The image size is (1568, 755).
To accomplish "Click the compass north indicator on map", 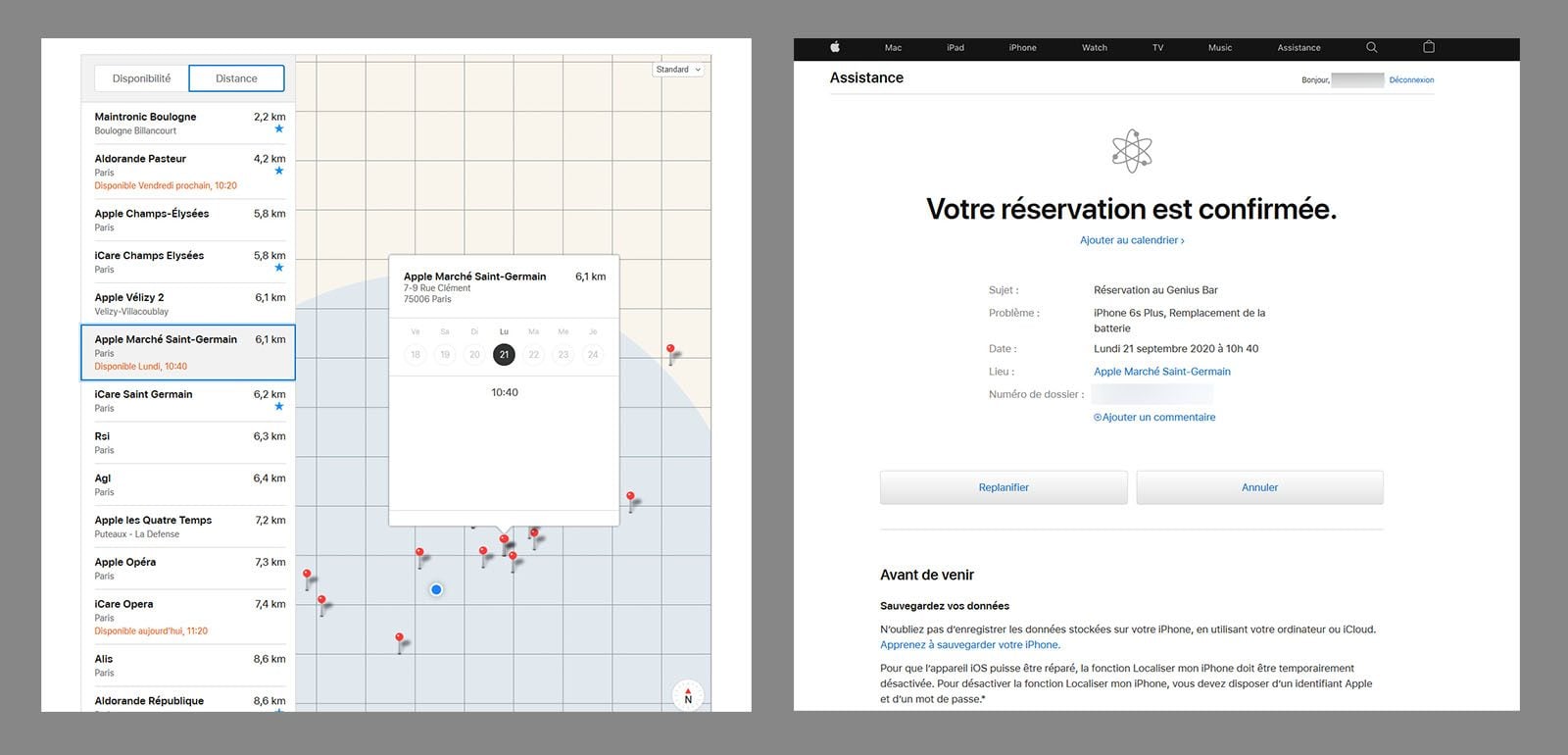I will pos(688,694).
